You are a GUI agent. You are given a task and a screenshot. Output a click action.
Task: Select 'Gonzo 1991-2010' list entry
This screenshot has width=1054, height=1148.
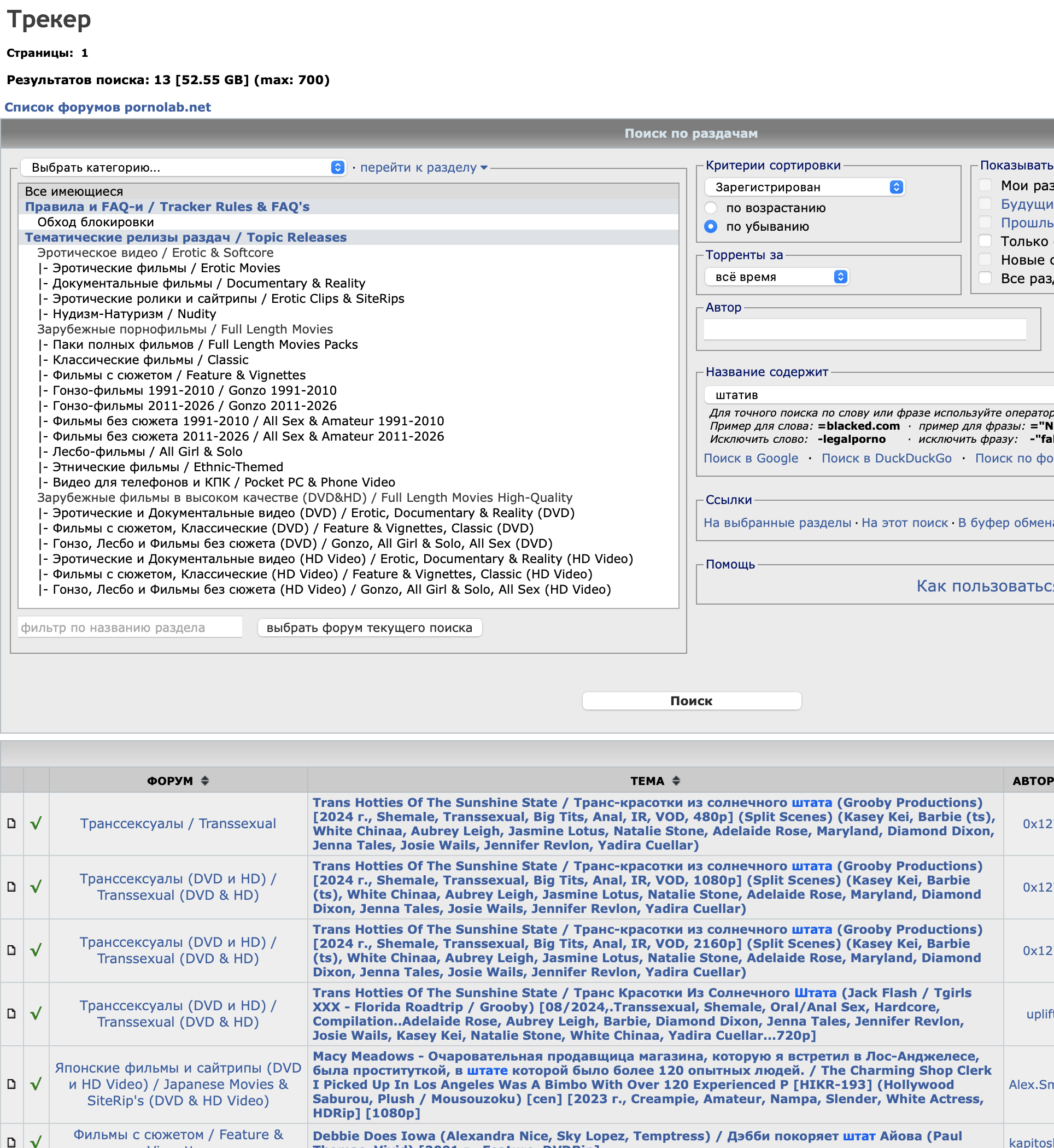tap(348, 391)
